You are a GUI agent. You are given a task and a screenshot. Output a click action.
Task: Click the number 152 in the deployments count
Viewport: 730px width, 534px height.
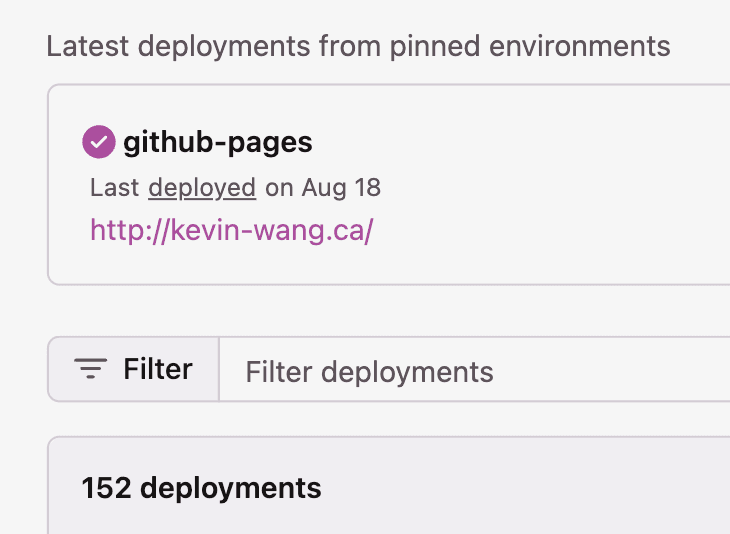pos(106,488)
